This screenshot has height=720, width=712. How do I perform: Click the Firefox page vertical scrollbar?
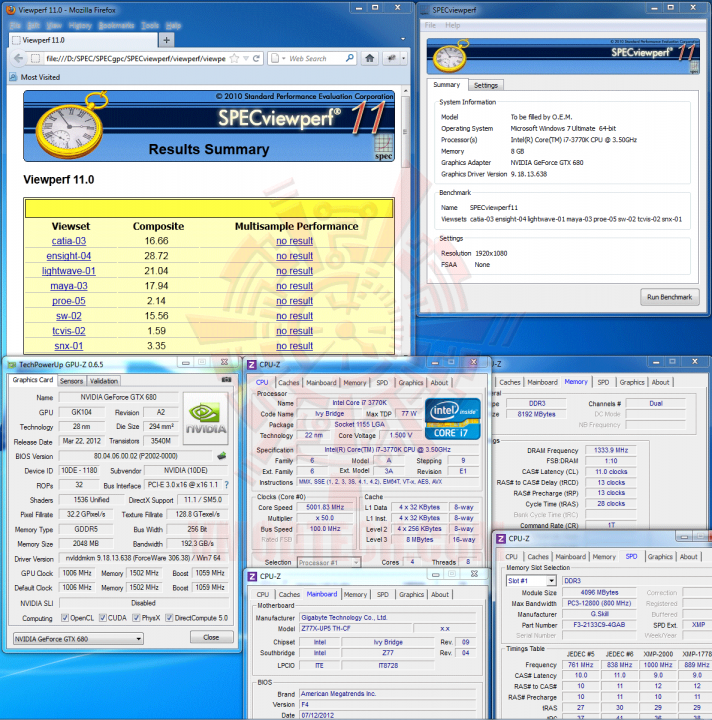(x=405, y=219)
